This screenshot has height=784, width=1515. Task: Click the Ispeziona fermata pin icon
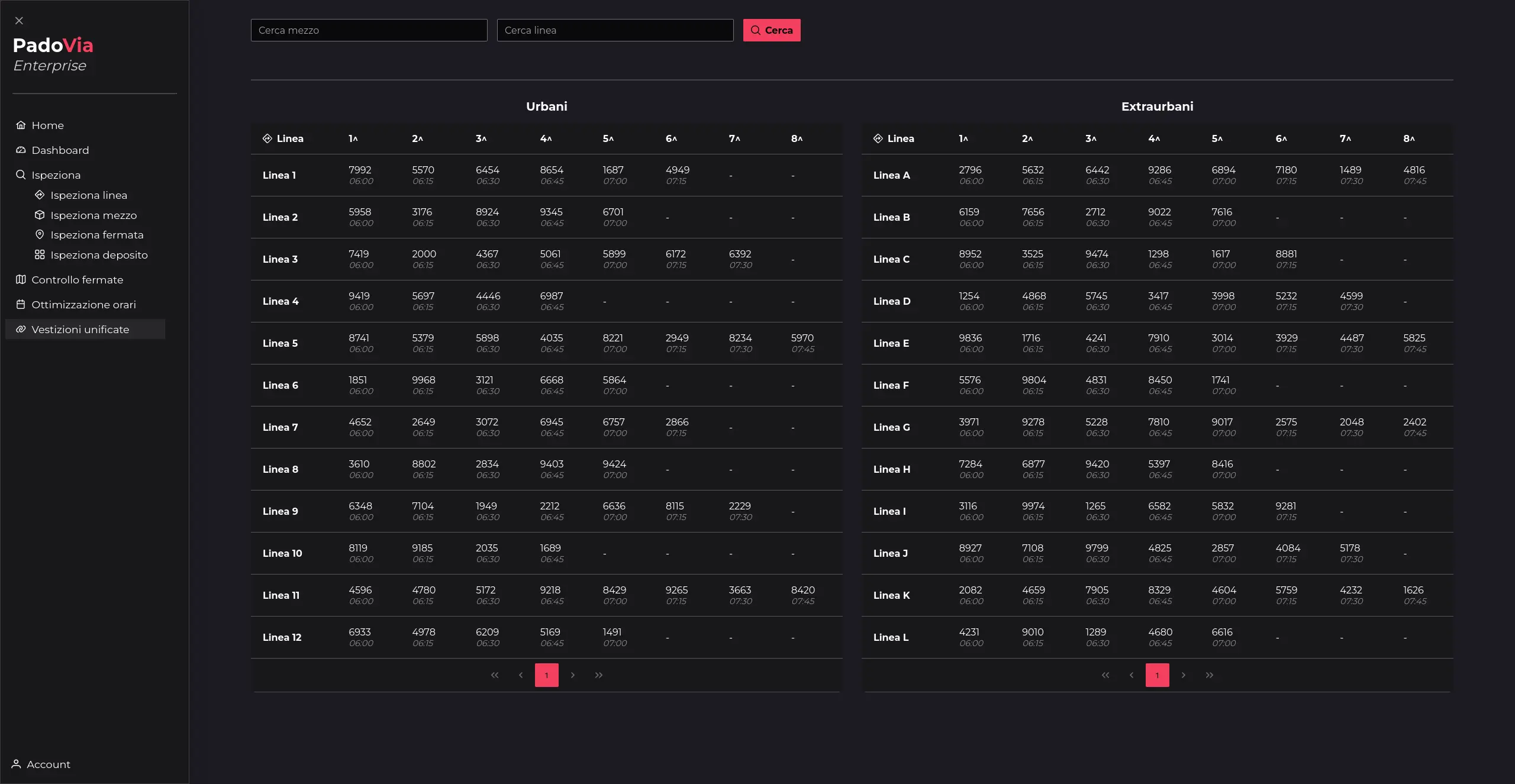40,234
